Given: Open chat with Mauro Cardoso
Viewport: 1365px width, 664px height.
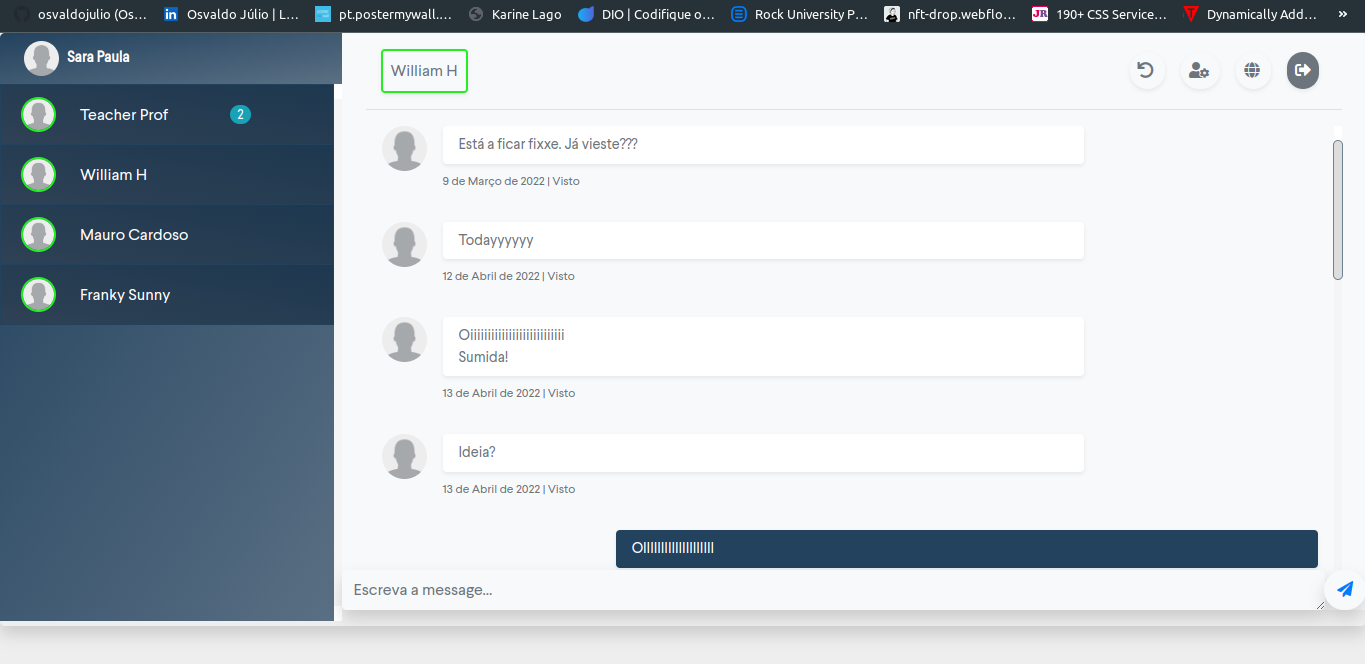Looking at the screenshot, I should click(x=134, y=235).
